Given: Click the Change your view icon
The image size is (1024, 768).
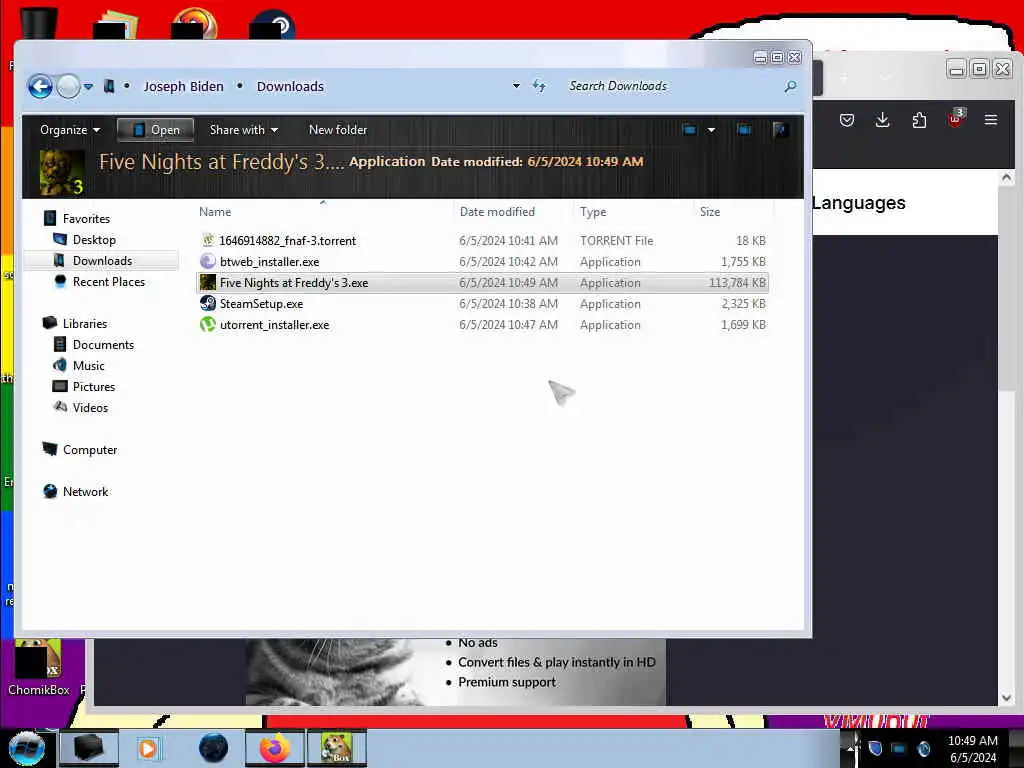Looking at the screenshot, I should 689,129.
